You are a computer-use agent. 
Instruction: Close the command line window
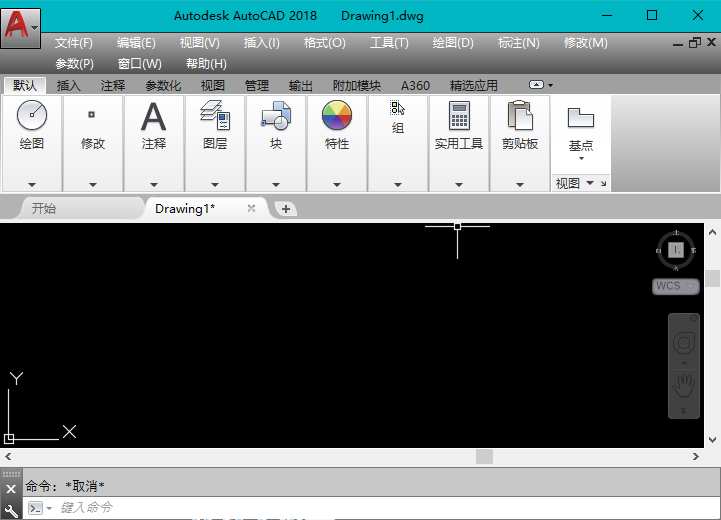click(x=11, y=489)
